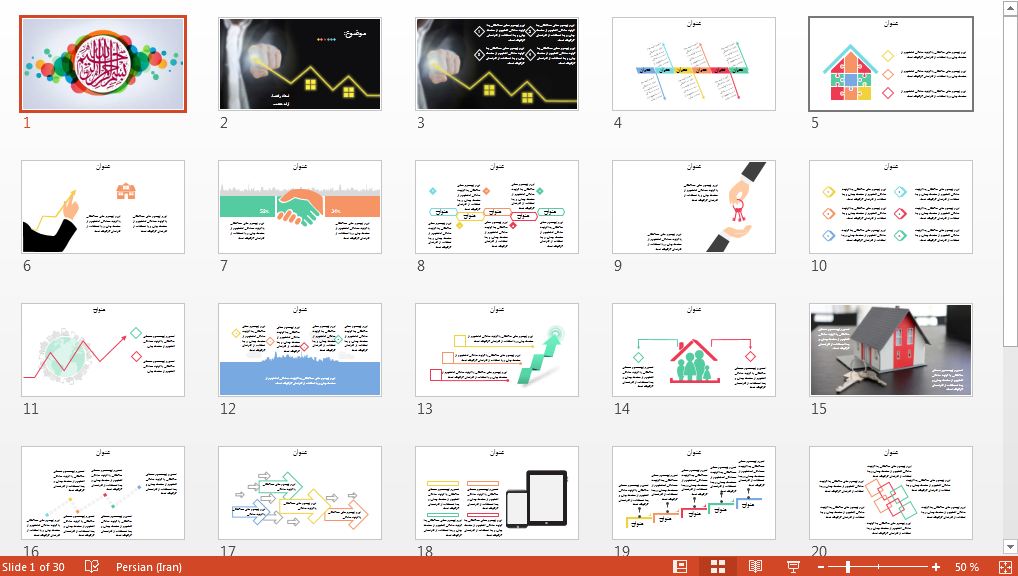Screen dimensions: 1018x576
Task: Click the zoom slider handle
Action: click(x=848, y=567)
